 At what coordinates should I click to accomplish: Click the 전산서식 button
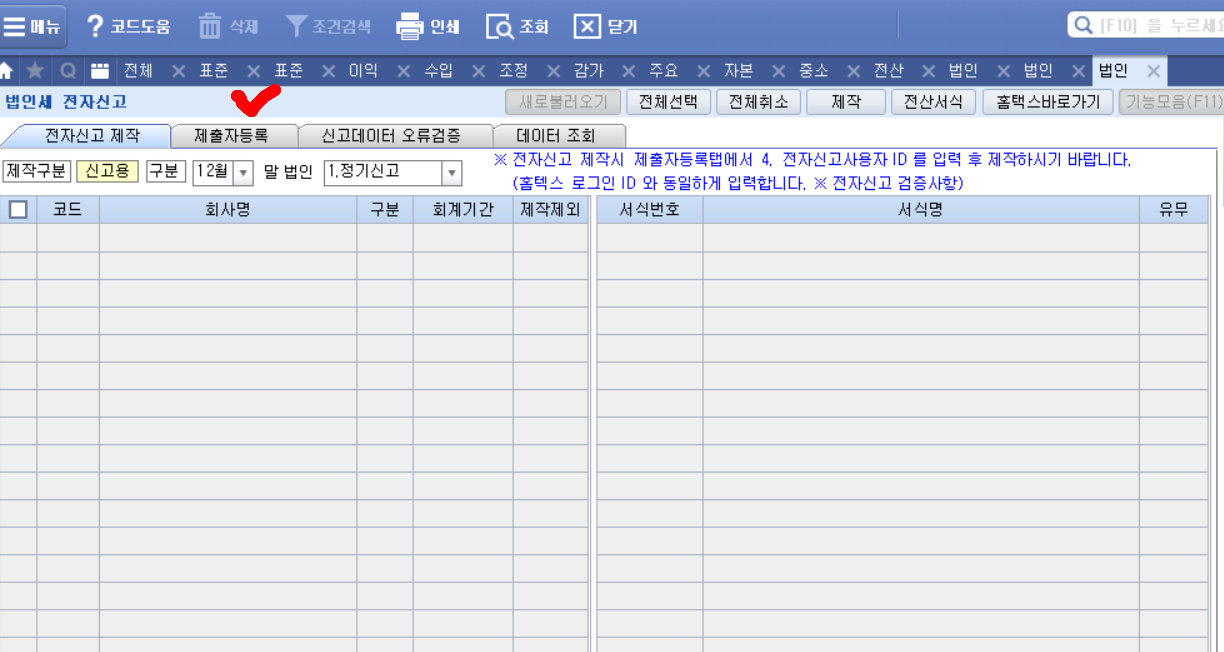pos(933,102)
